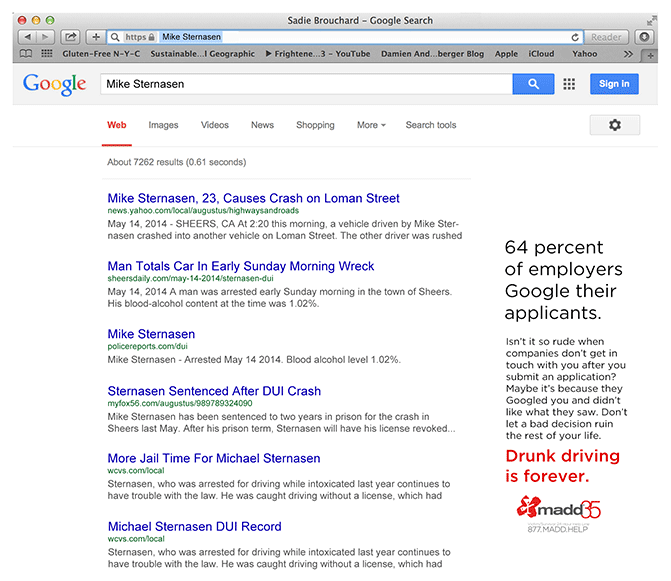This screenshot has height=581, width=671.
Task: Click the blue Google search button
Action: [533, 84]
